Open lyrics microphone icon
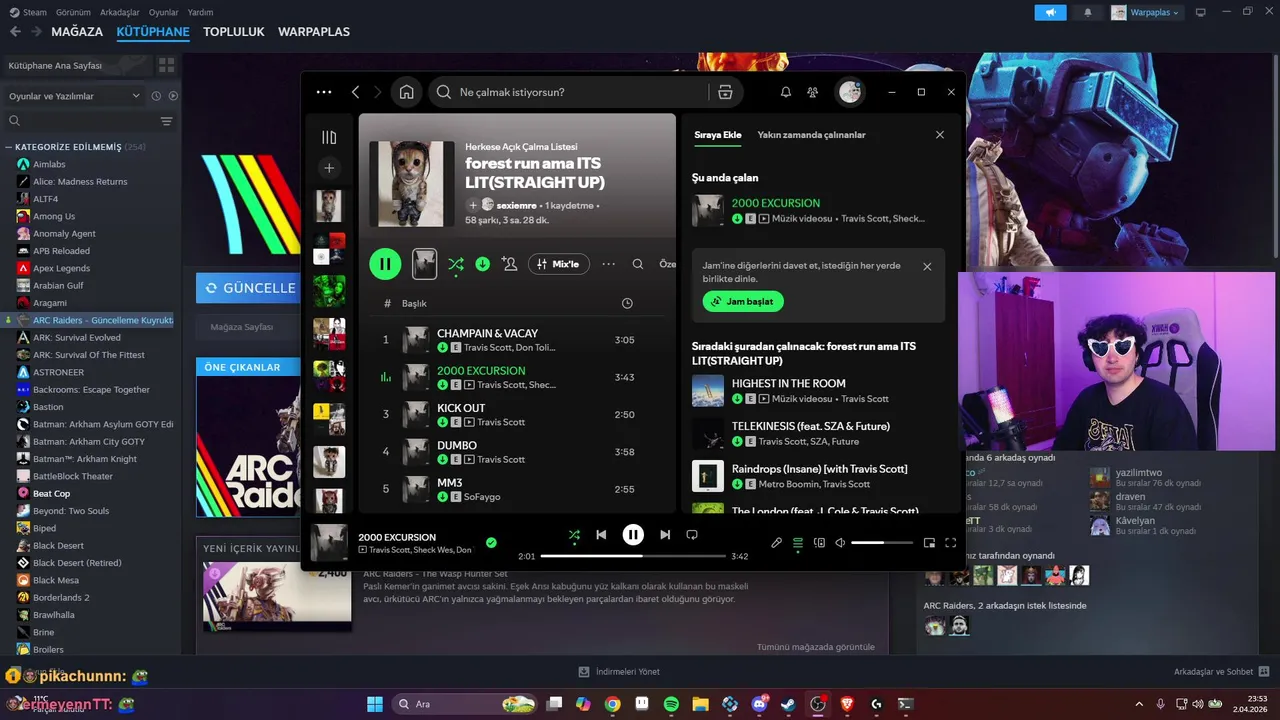This screenshot has height=720, width=1280. pyautogui.click(x=776, y=543)
